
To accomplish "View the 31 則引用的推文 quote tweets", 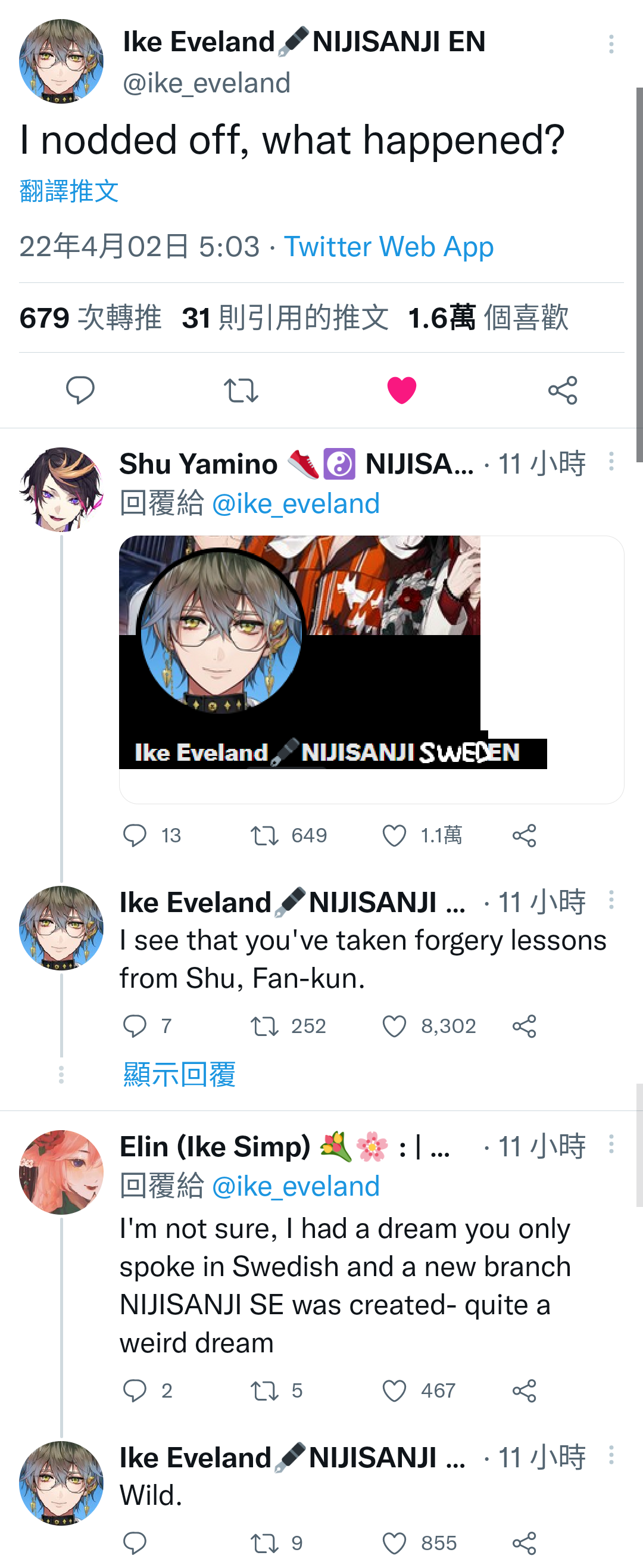I will click(285, 318).
